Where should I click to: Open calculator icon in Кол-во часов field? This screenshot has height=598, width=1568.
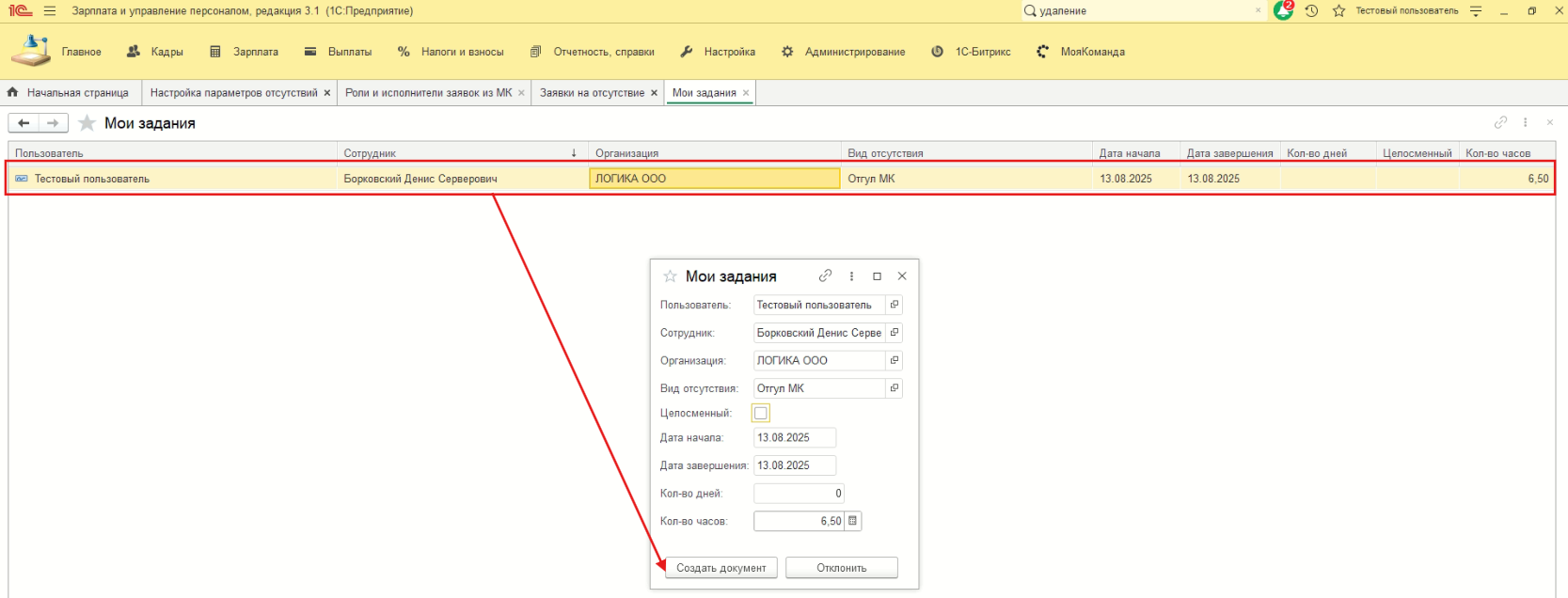coord(853,521)
